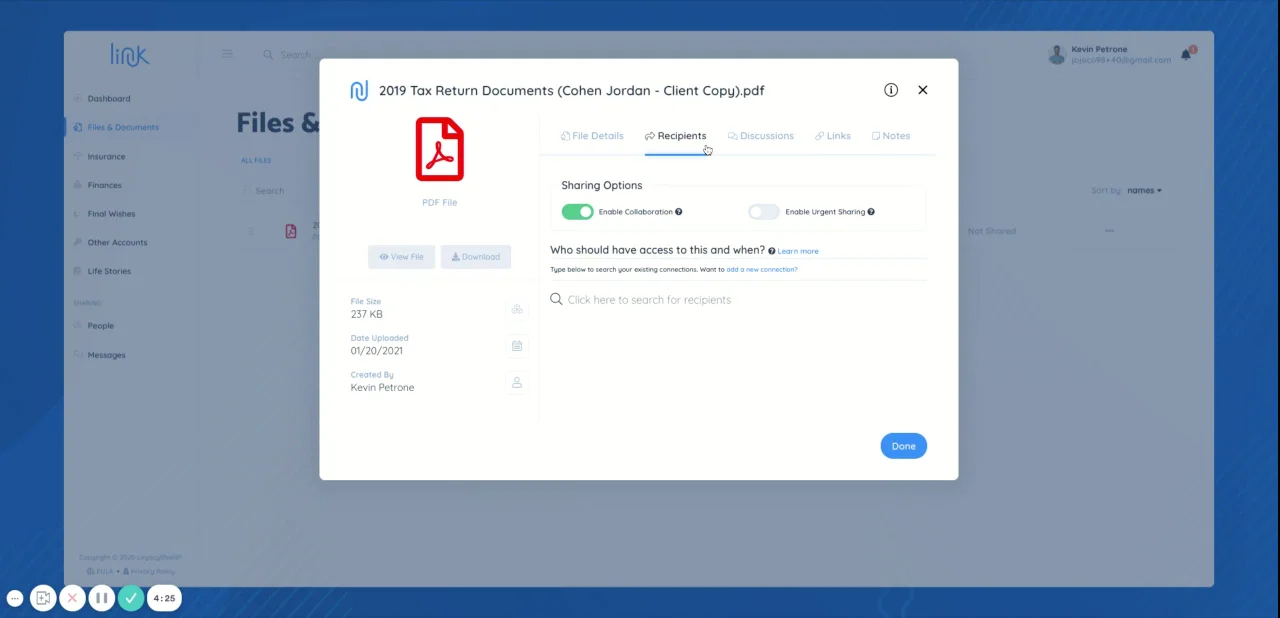The image size is (1280, 618).
Task: Open Messages in the sidebar
Action: [106, 355]
